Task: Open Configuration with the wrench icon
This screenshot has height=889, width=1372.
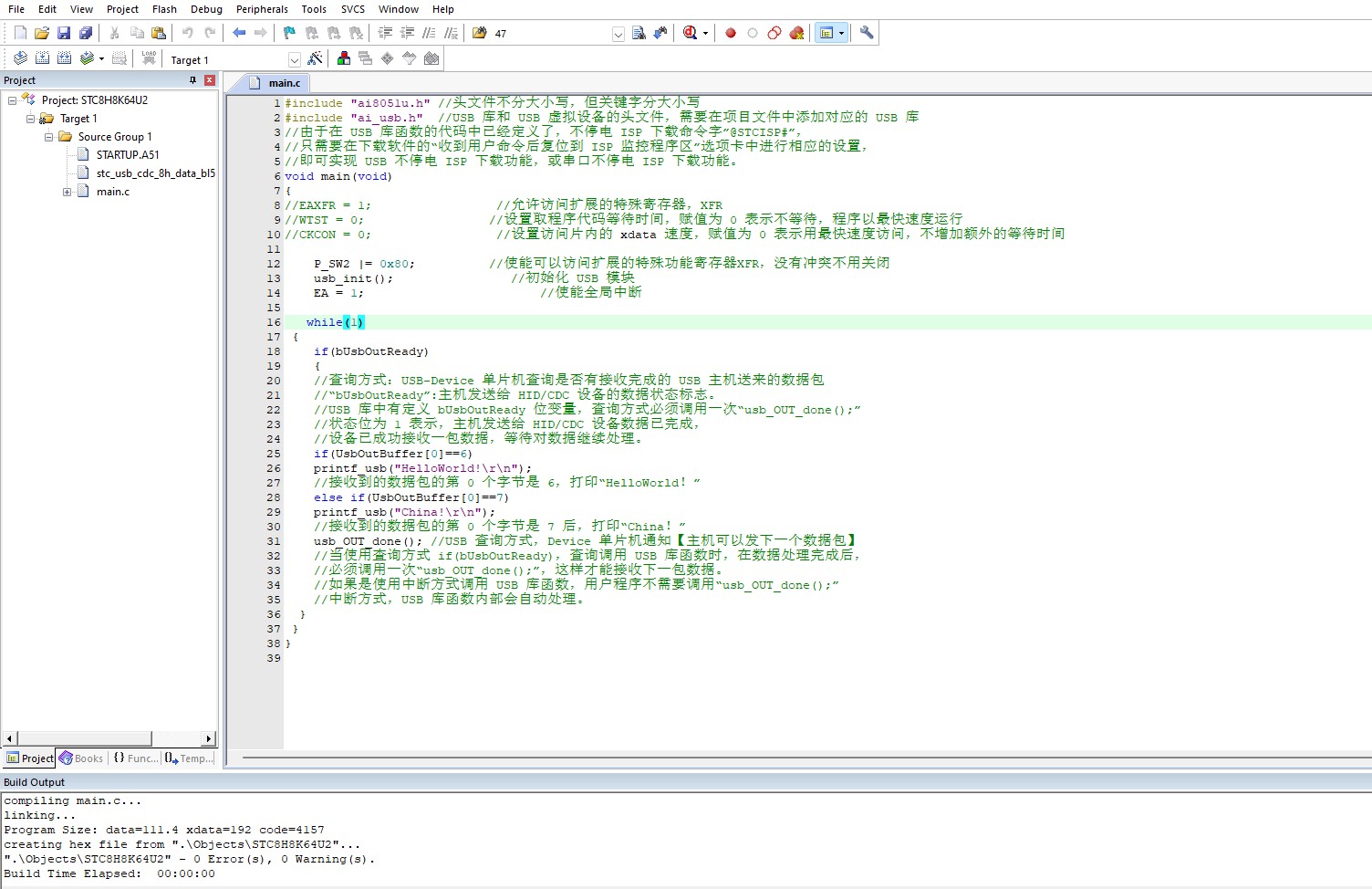Action: coord(867,33)
